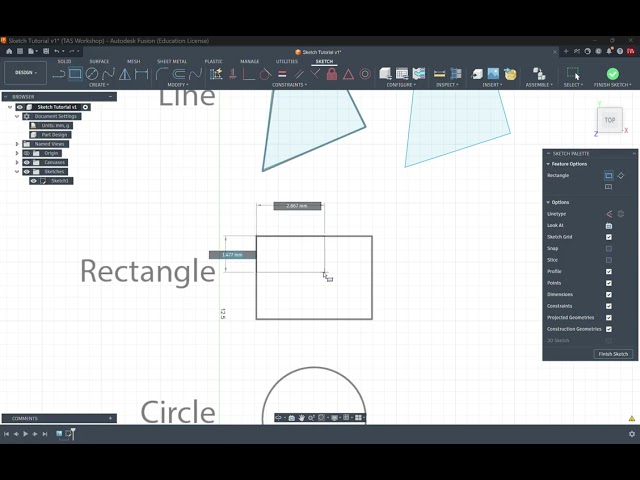Click the Look At icon in Sketch Palette
The height and width of the screenshot is (480, 640).
pyautogui.click(x=609, y=225)
